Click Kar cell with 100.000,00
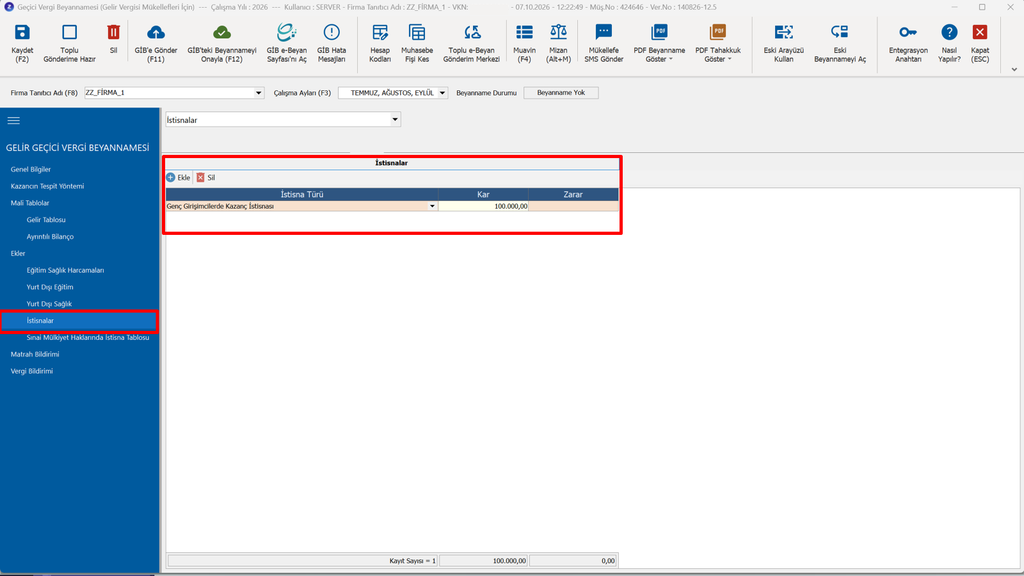This screenshot has width=1024, height=576. point(483,206)
